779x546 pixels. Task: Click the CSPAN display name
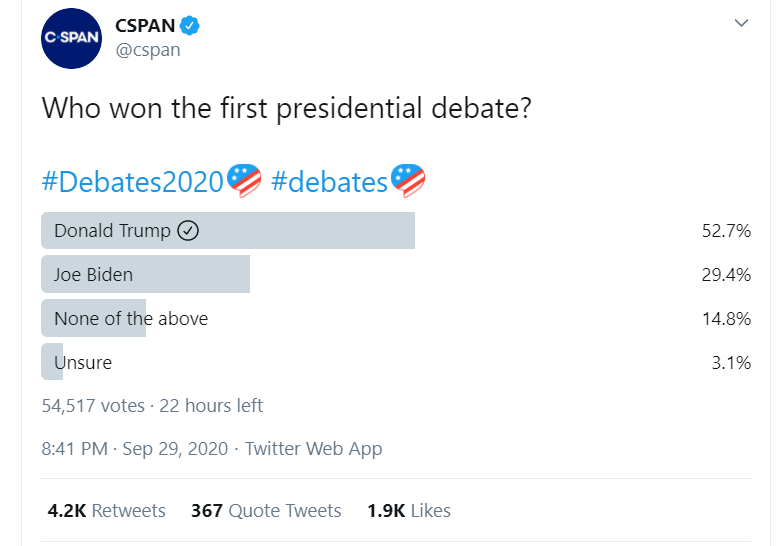pos(144,26)
